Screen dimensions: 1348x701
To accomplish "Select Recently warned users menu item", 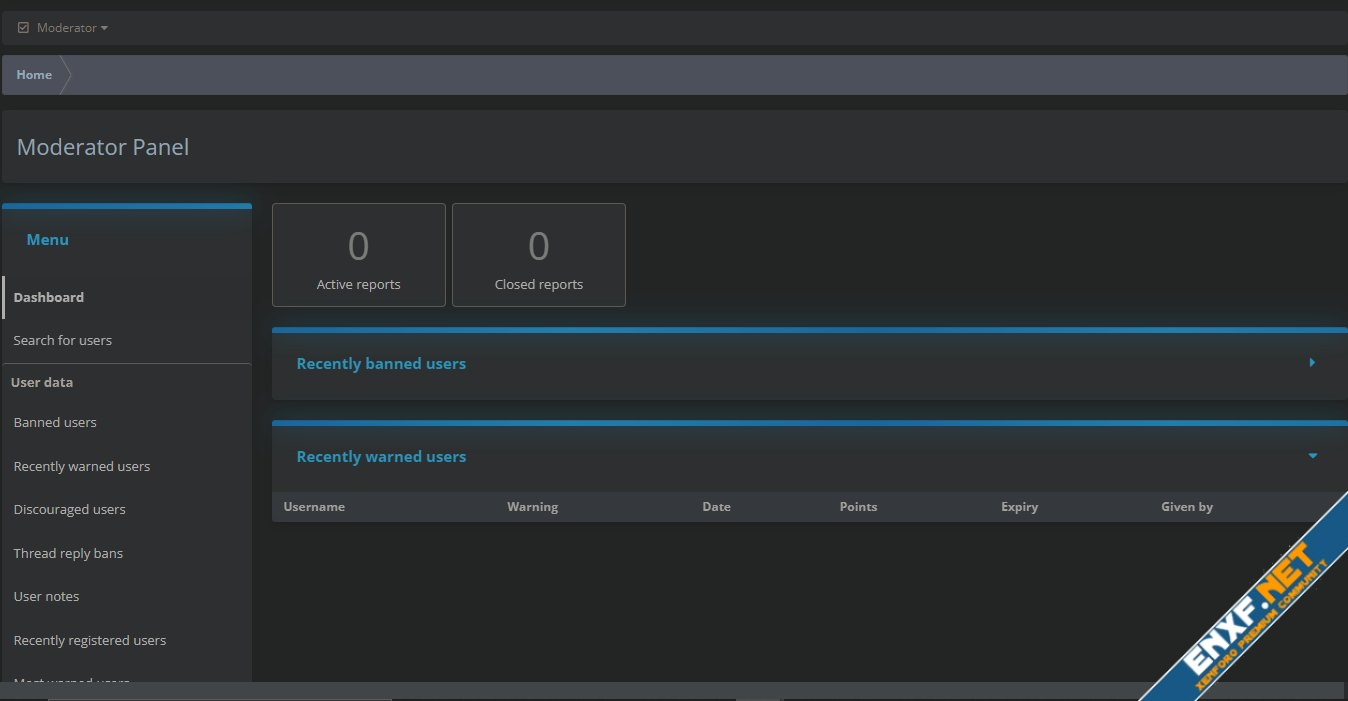I will 82,466.
